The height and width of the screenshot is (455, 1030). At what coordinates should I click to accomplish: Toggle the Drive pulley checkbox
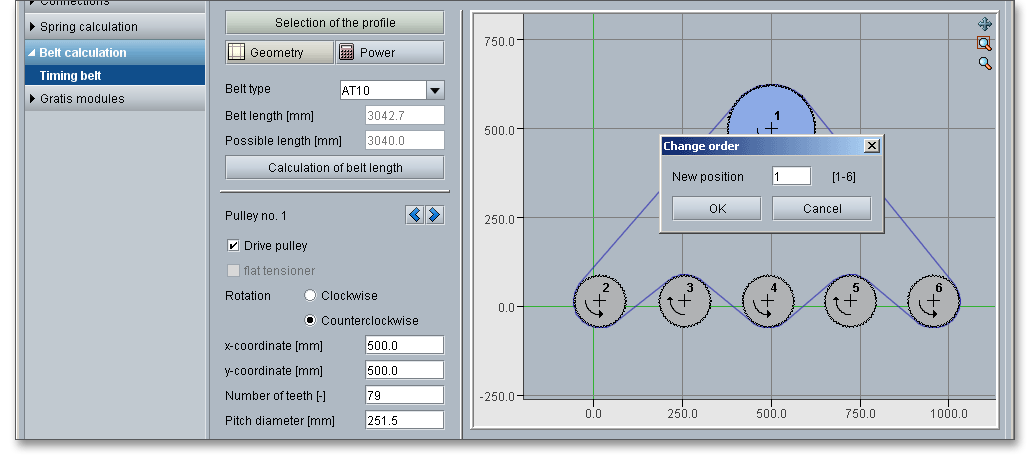[x=234, y=246]
